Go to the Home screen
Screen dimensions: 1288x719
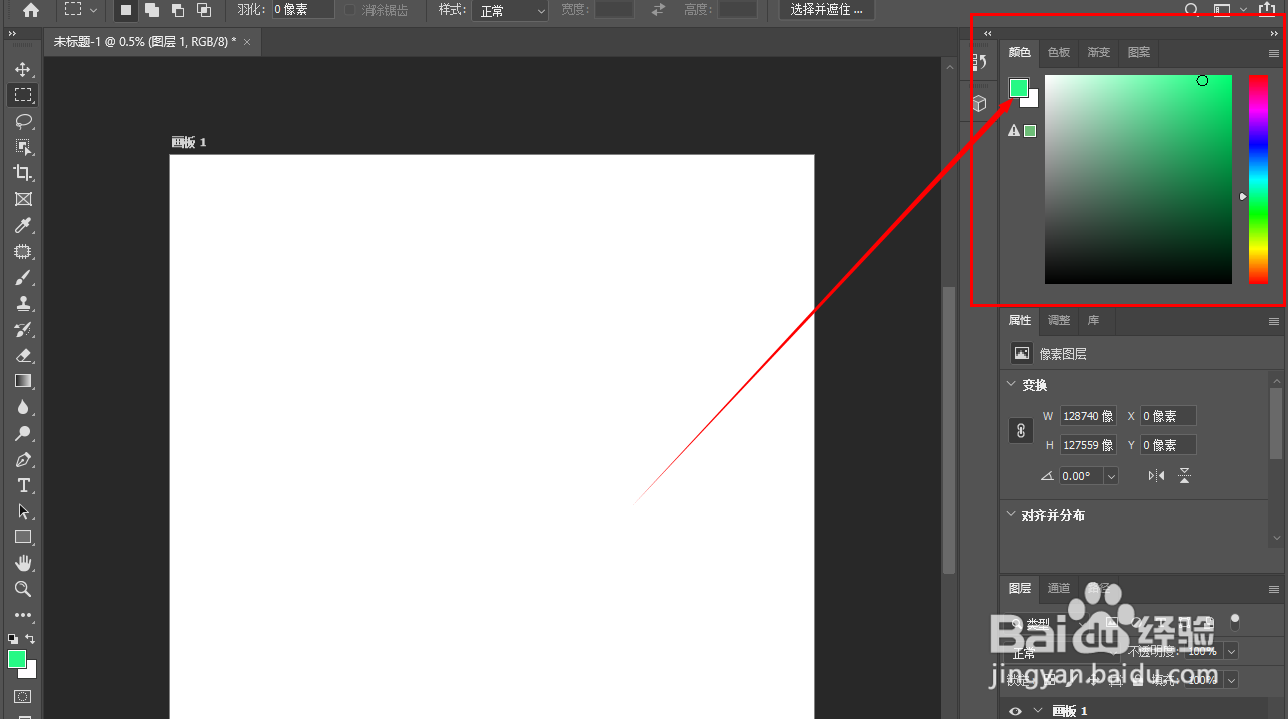31,10
